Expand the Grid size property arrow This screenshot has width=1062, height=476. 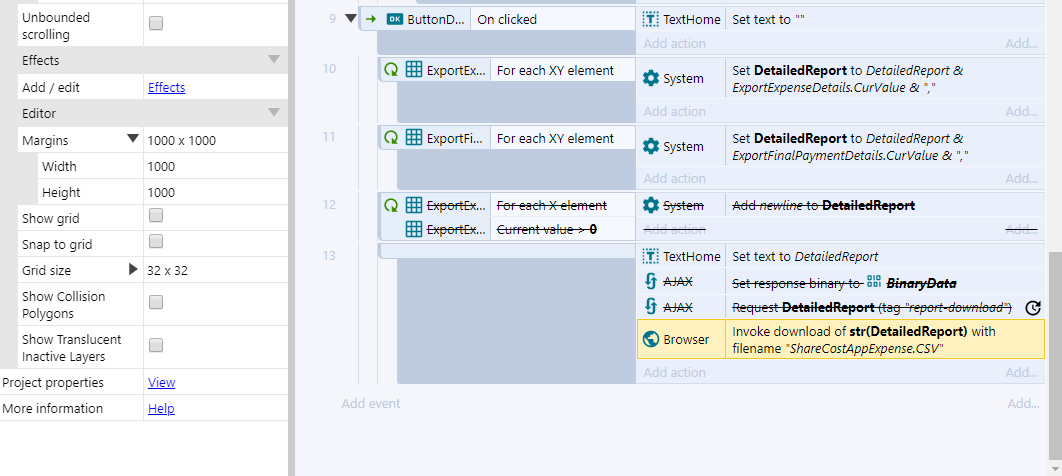coord(133,269)
